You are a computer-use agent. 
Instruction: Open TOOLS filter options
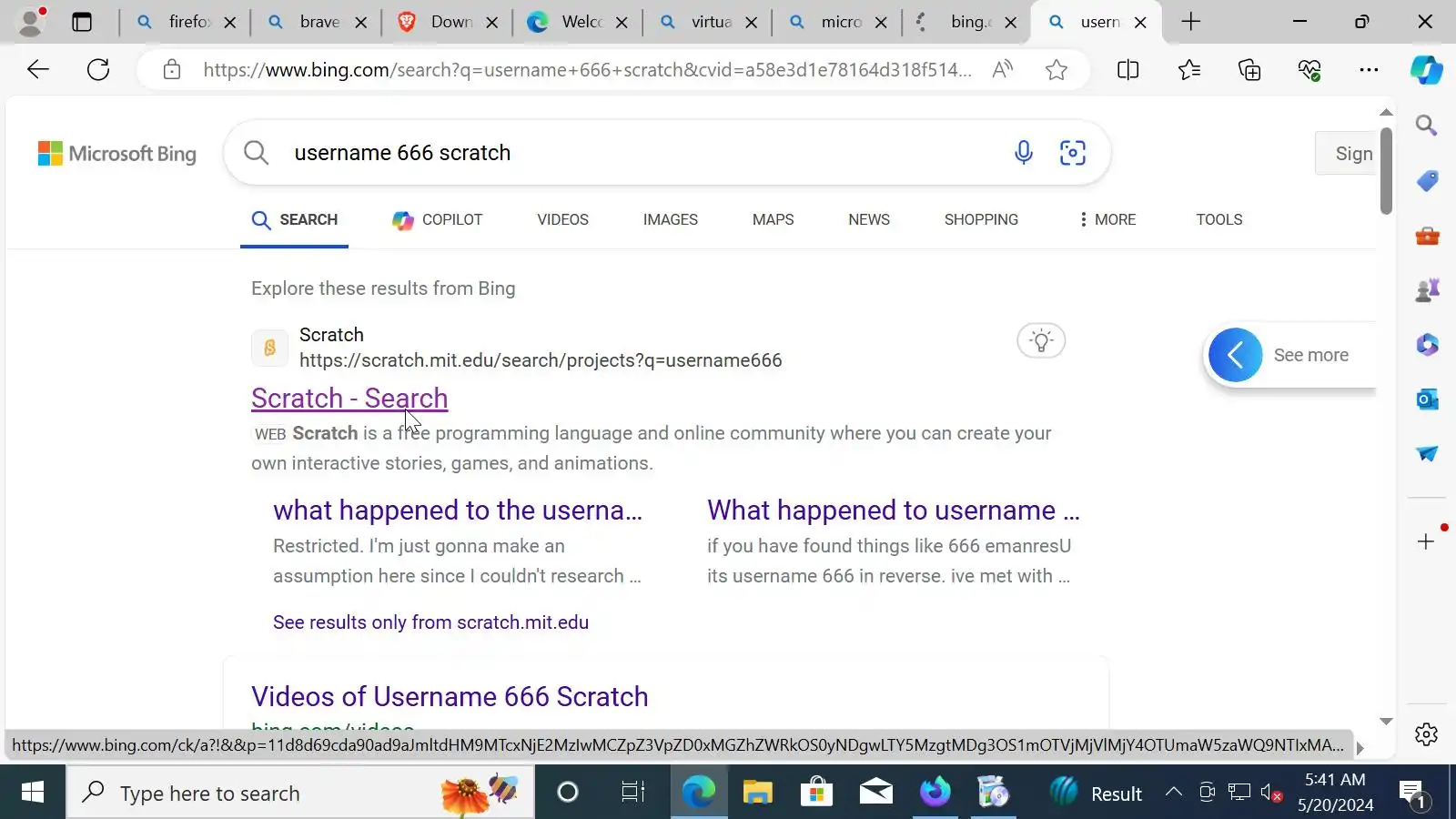click(x=1218, y=219)
